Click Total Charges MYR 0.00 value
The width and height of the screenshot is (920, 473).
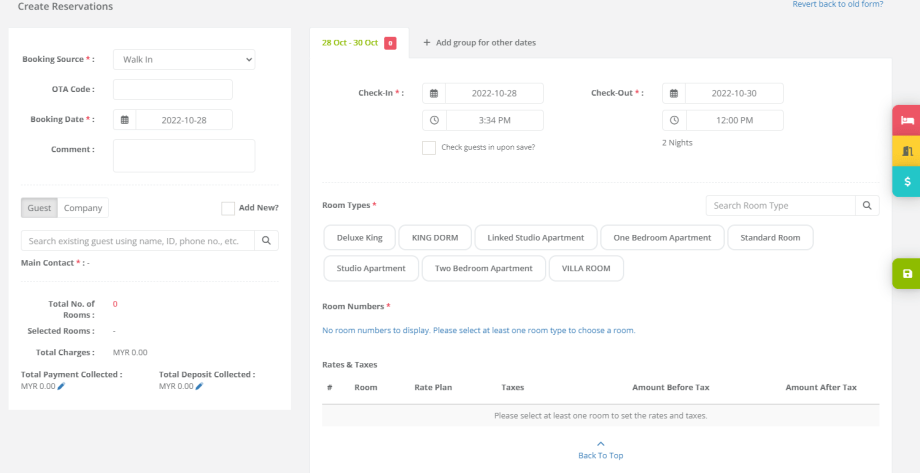click(130, 353)
